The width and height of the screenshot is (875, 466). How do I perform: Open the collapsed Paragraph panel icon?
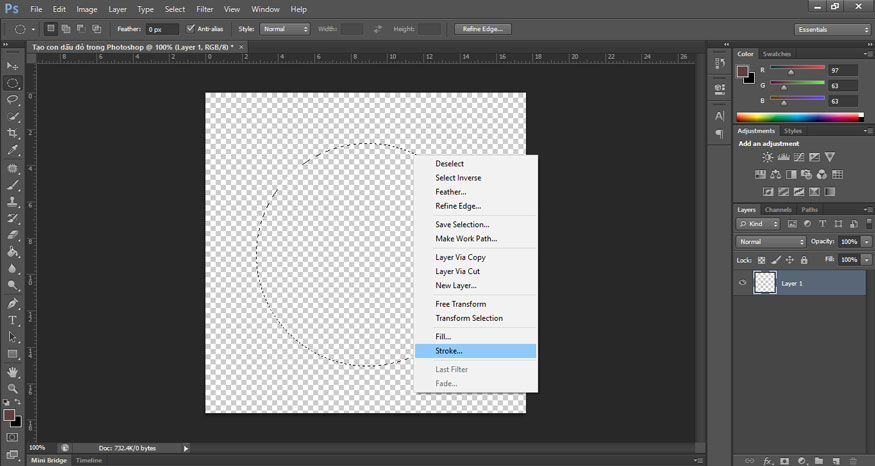coord(720,134)
